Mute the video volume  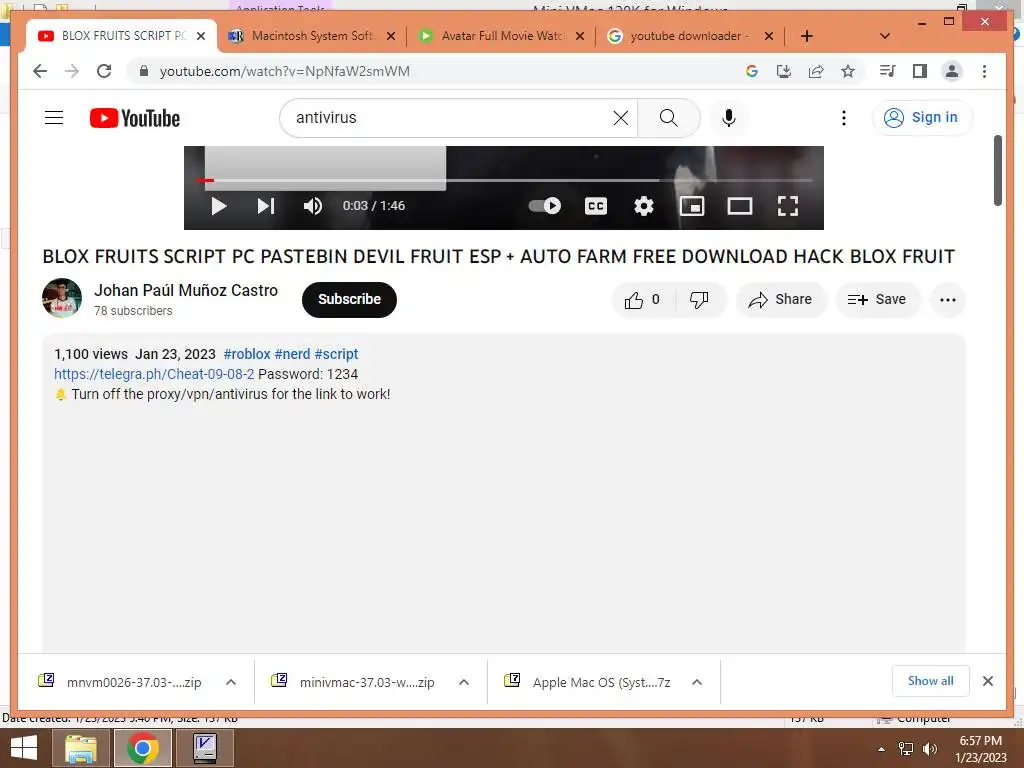coord(313,206)
